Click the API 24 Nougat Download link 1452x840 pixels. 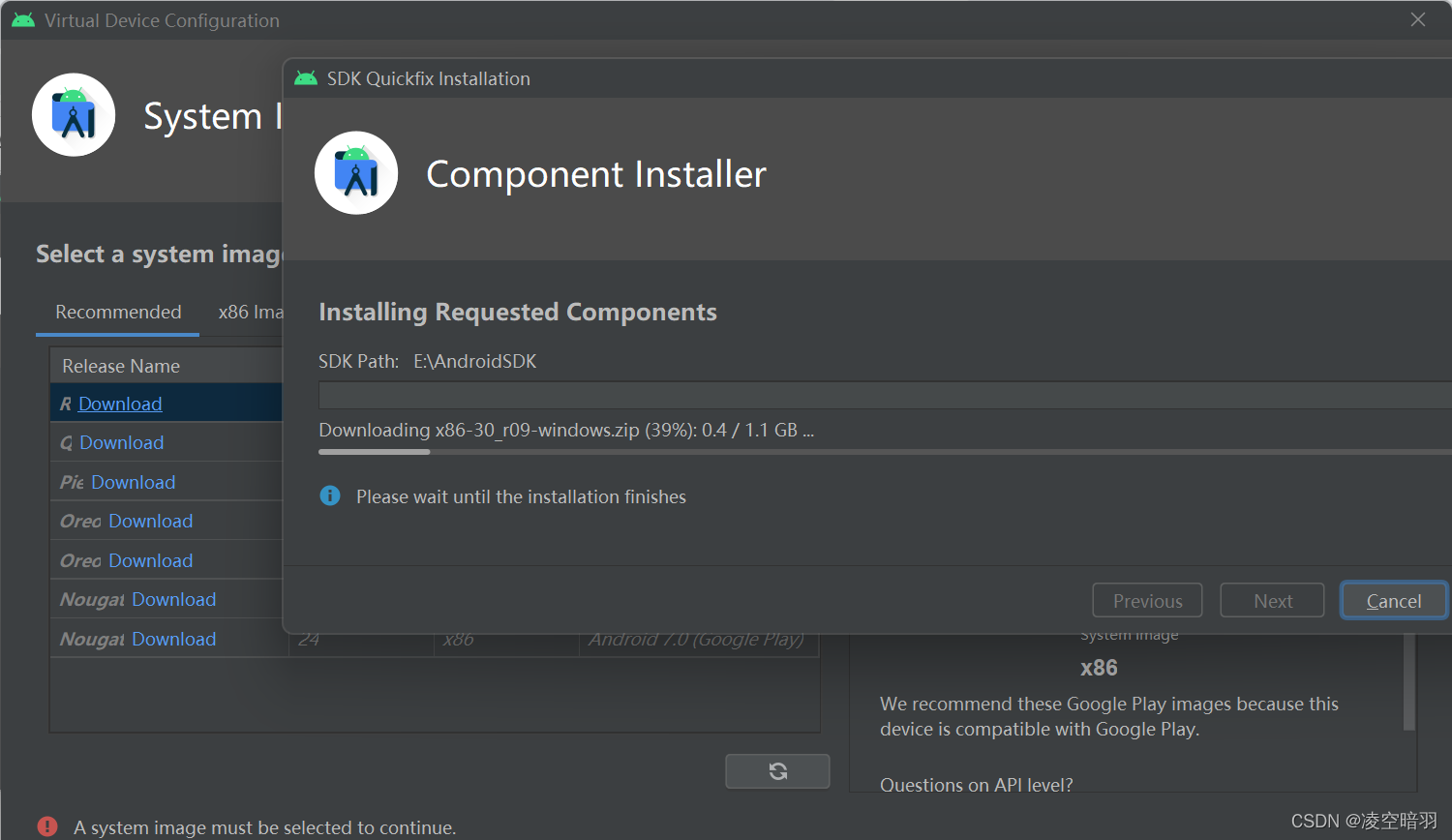174,639
